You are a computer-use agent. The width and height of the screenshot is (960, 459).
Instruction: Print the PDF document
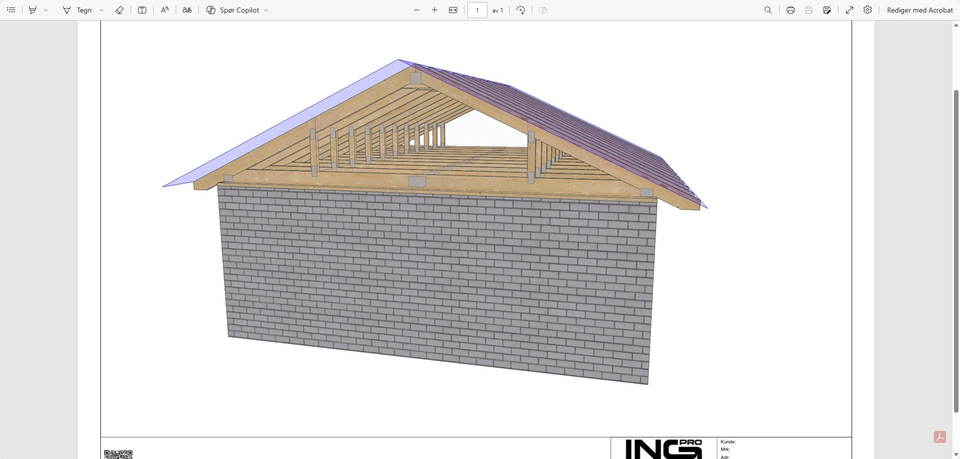click(x=790, y=10)
